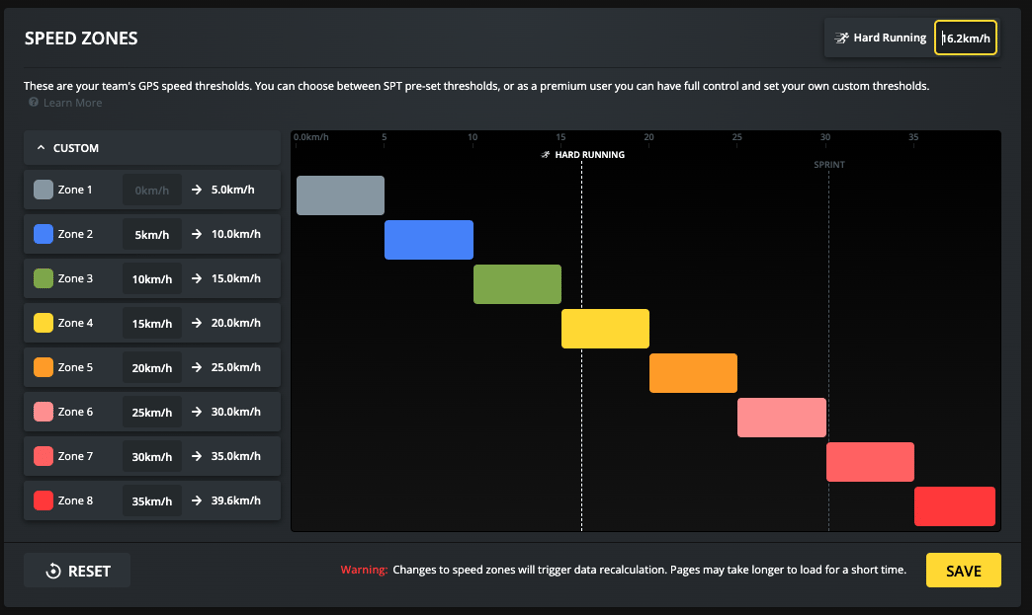Click Zone 6 start value 25km/h
Image resolution: width=1032 pixels, height=615 pixels.
point(152,412)
